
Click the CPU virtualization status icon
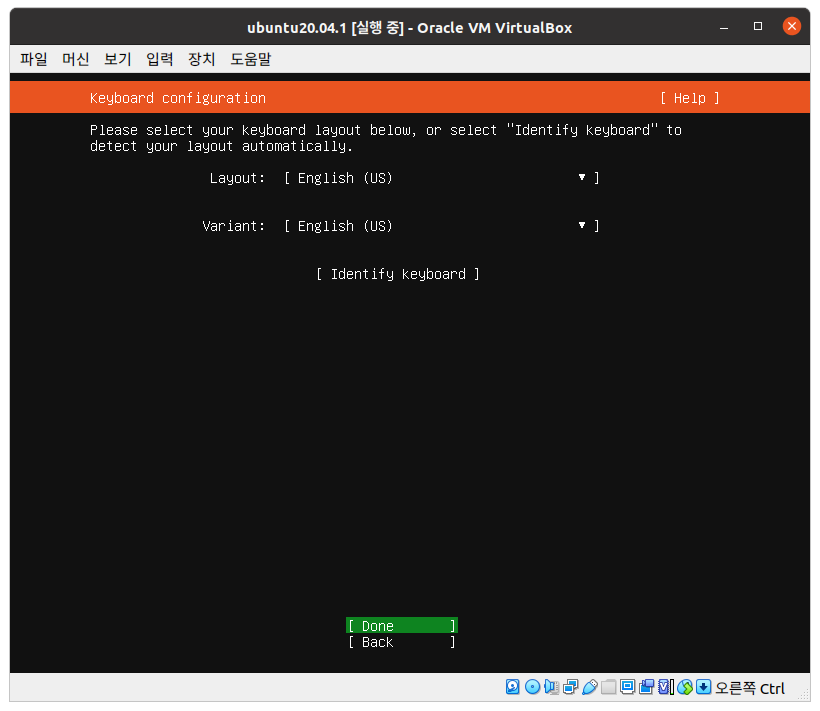(666, 686)
